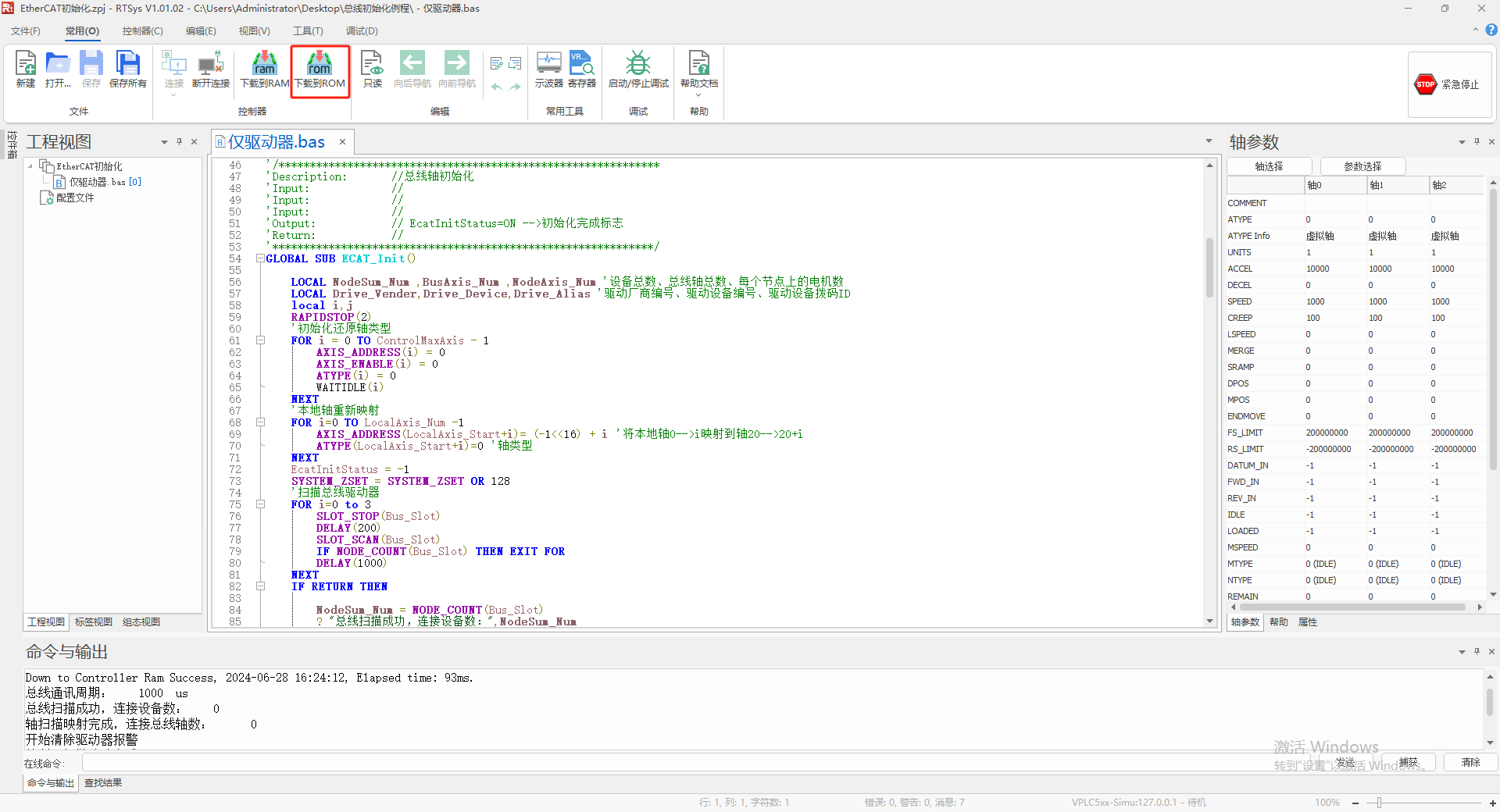The width and height of the screenshot is (1500, 812).
Task: Click the uncomment selection toolbar icon
Action: point(515,63)
